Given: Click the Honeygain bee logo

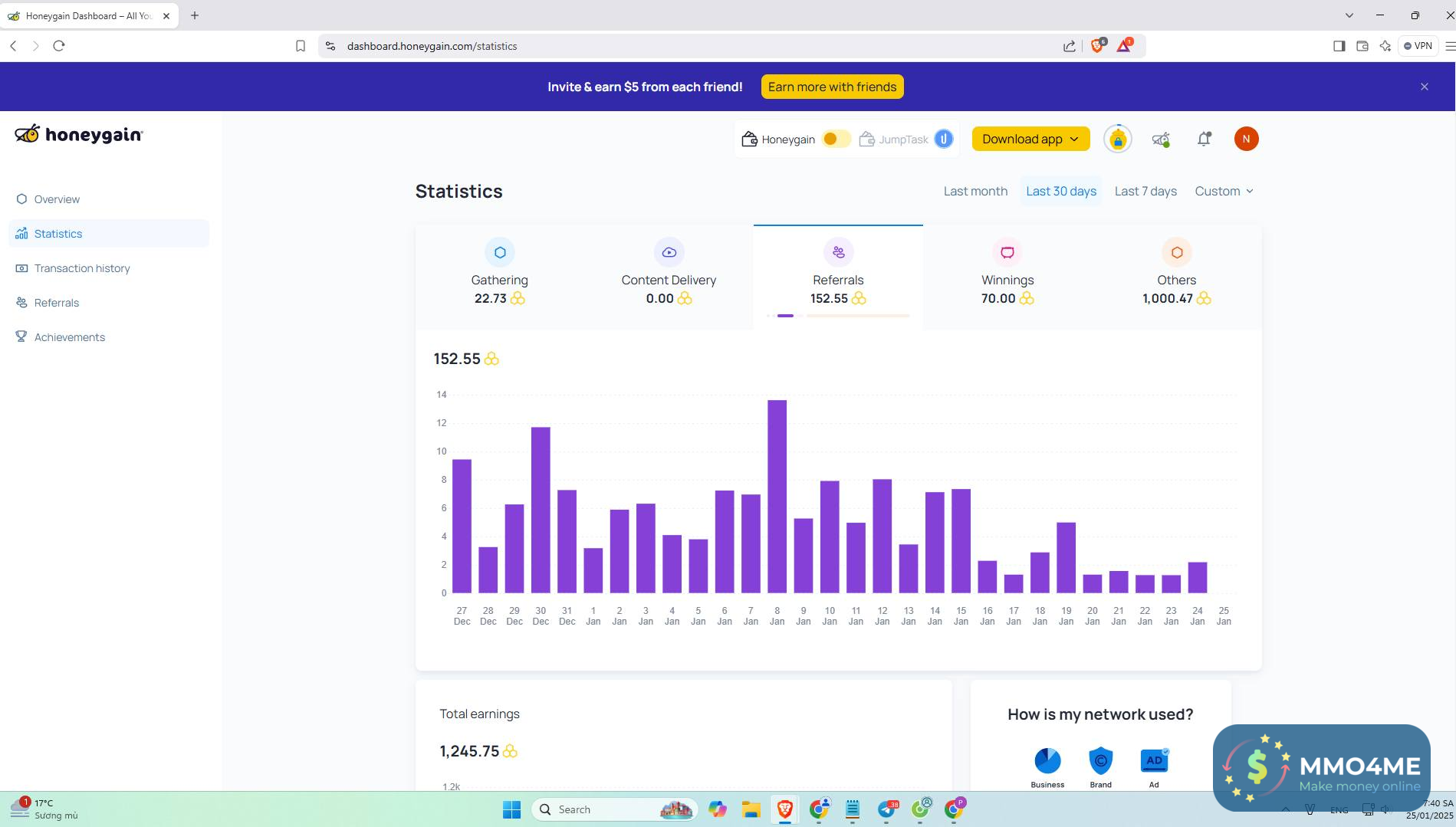Looking at the screenshot, I should pyautogui.click(x=78, y=134).
